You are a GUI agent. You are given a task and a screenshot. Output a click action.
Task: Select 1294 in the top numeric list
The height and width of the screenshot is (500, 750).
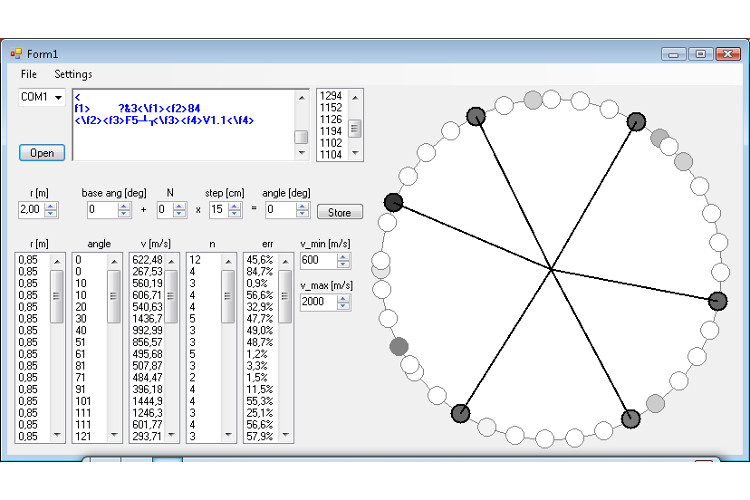pyautogui.click(x=330, y=96)
